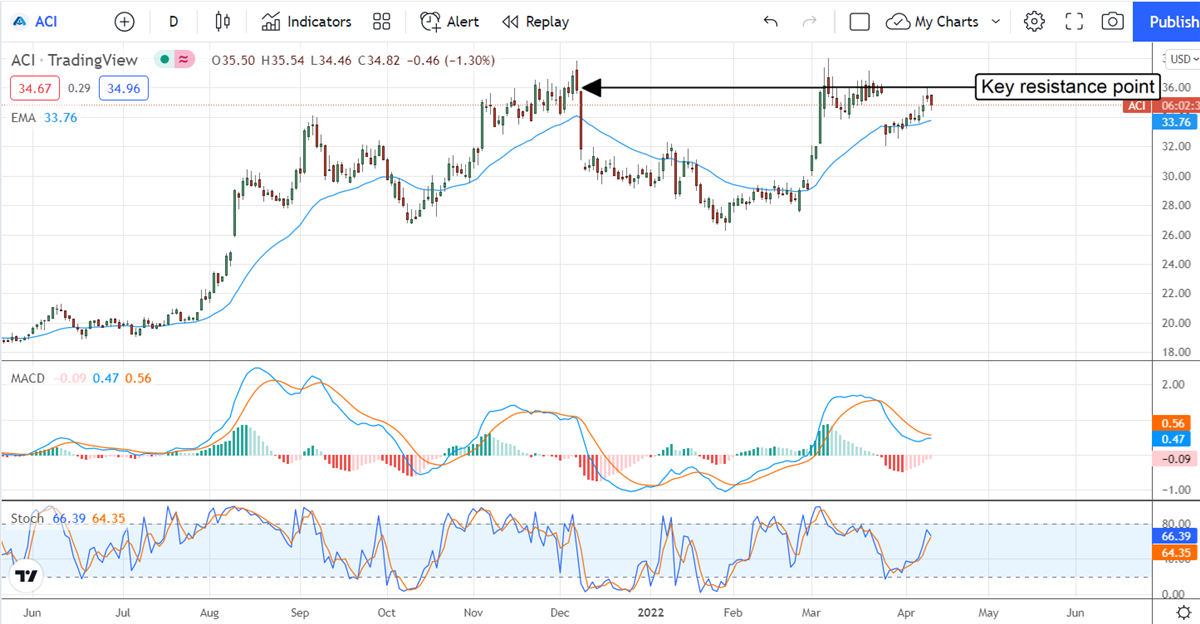This screenshot has height=624, width=1200.
Task: Take a chart snapshot with camera icon
Action: [x=1112, y=21]
